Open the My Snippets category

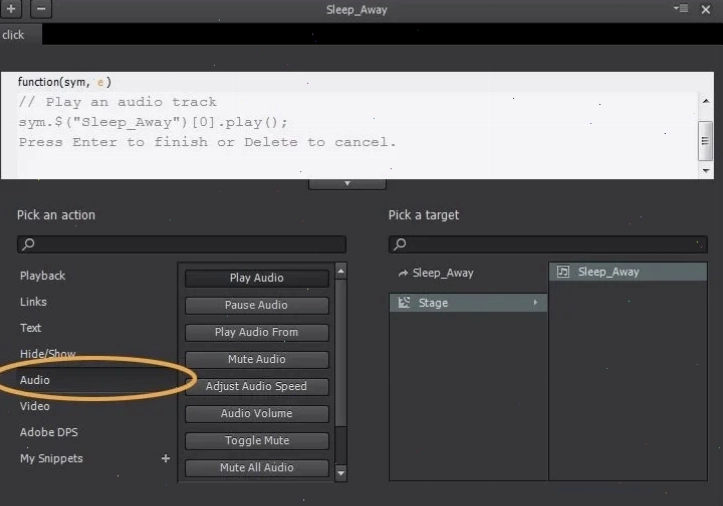[x=51, y=458]
